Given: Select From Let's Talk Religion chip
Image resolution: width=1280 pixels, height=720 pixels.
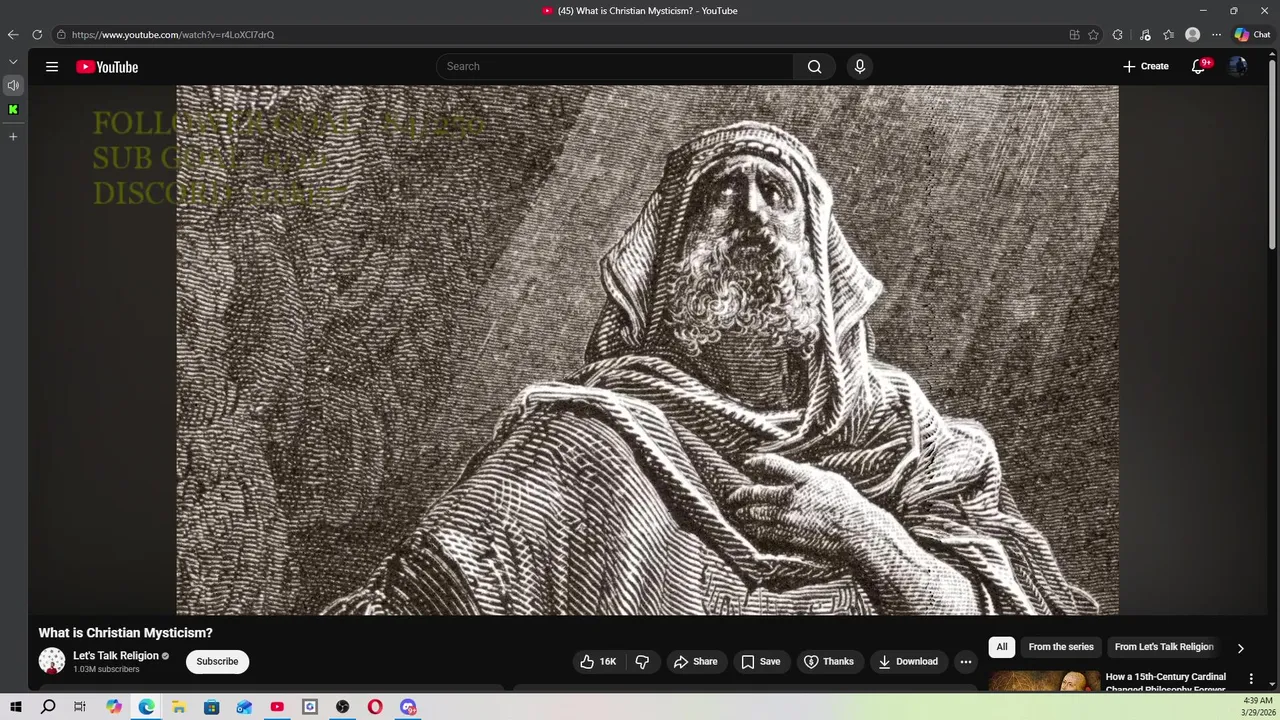Looking at the screenshot, I should pyautogui.click(x=1164, y=647).
